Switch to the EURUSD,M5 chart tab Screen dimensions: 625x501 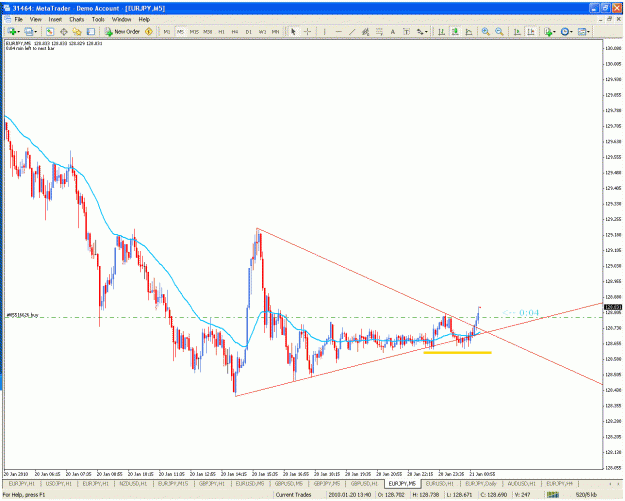(x=250, y=483)
